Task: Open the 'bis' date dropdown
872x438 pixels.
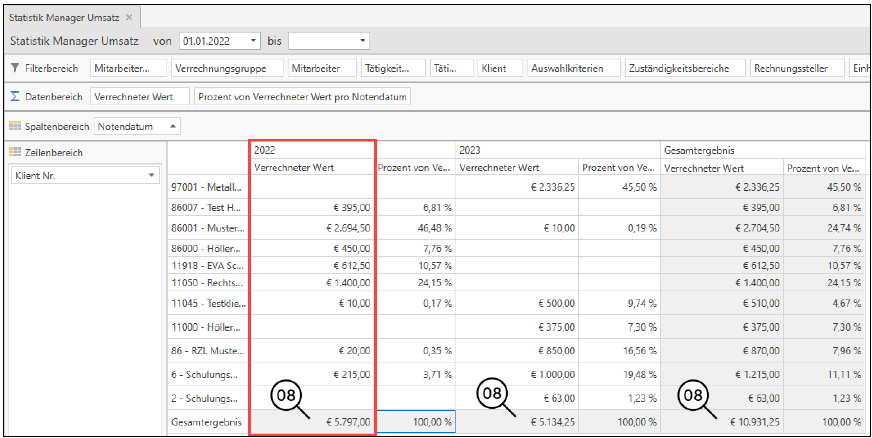Action: pos(363,41)
